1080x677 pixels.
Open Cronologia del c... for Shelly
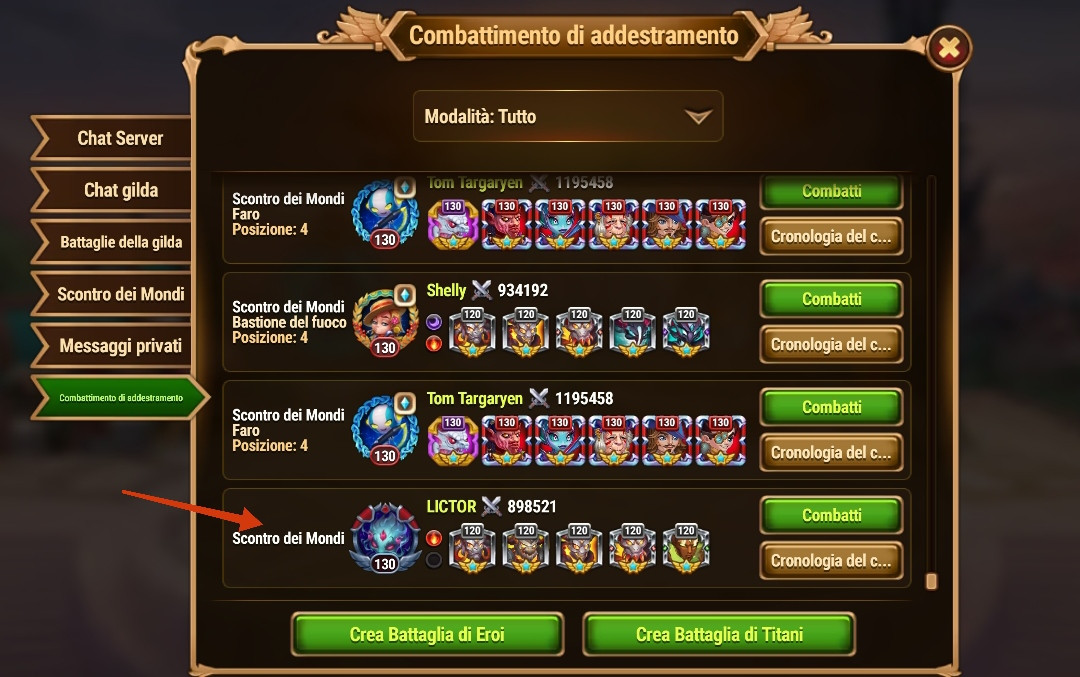click(831, 344)
